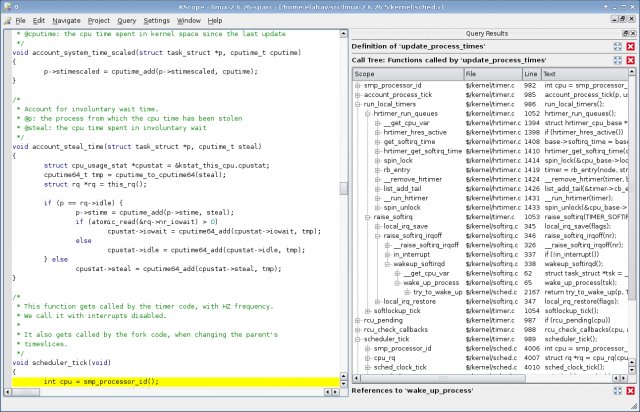Maximize the Call Tree query view
The width and height of the screenshot is (640, 412).
click(x=616, y=60)
